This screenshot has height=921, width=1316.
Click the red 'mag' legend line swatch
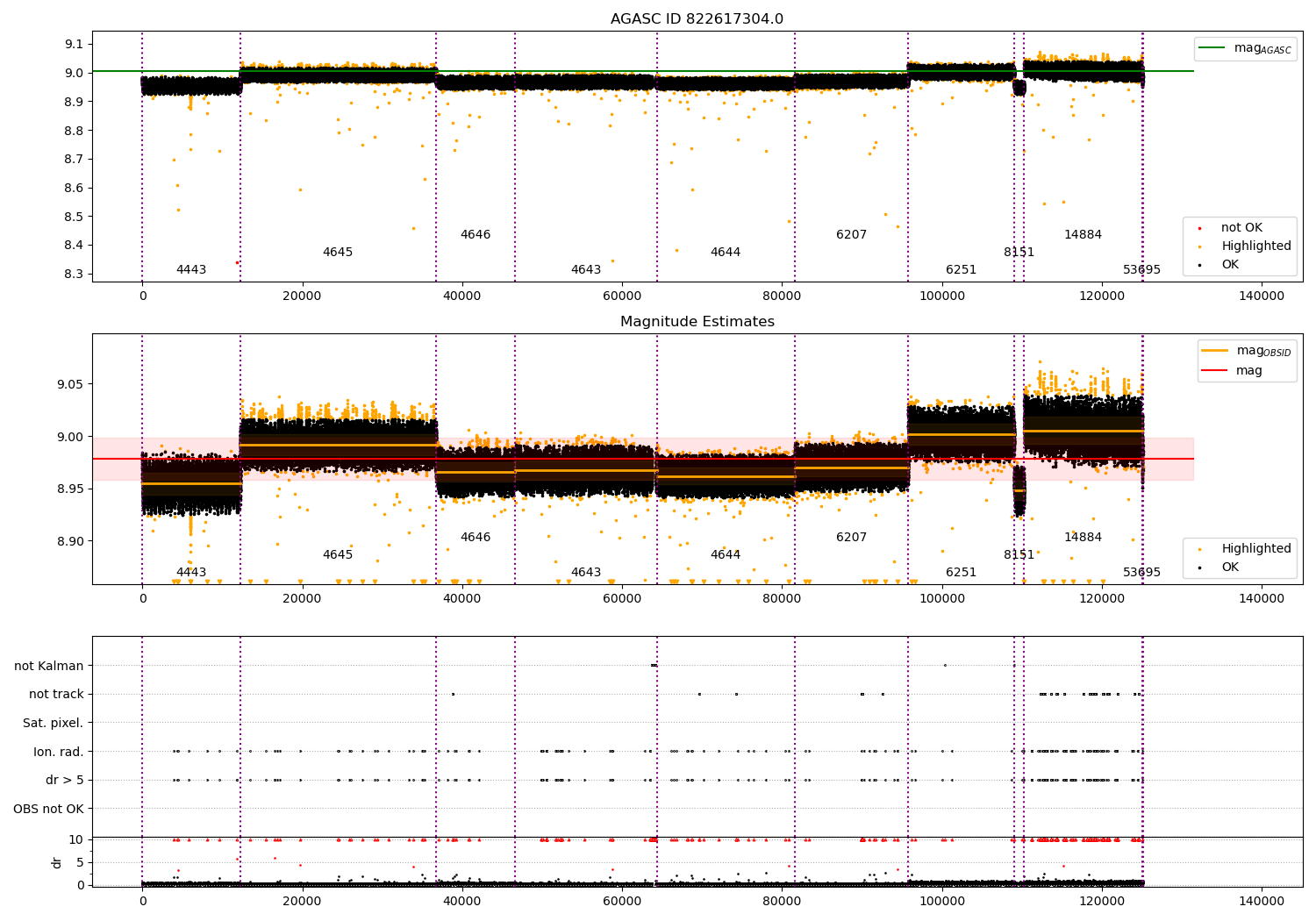click(1215, 371)
